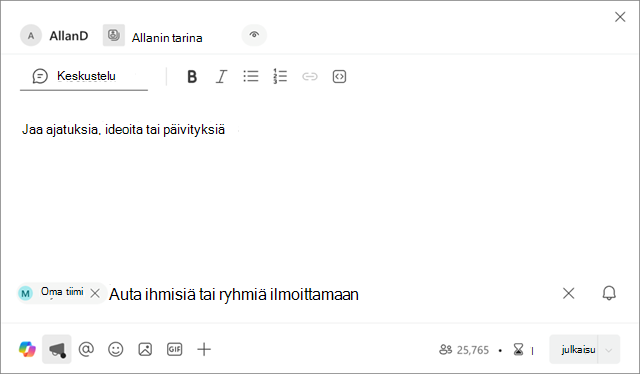
Task: Click the Oma tiimi recipient chip
Action: pyautogui.click(x=62, y=292)
